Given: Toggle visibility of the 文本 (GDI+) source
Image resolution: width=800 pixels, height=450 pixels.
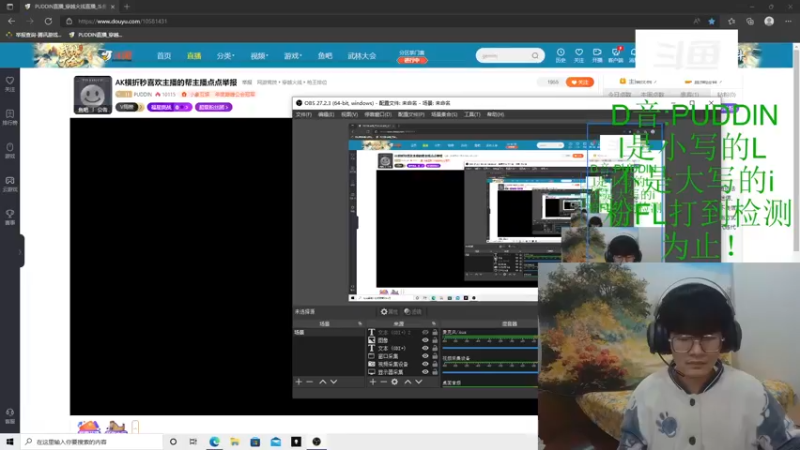Looking at the screenshot, I should 425,348.
